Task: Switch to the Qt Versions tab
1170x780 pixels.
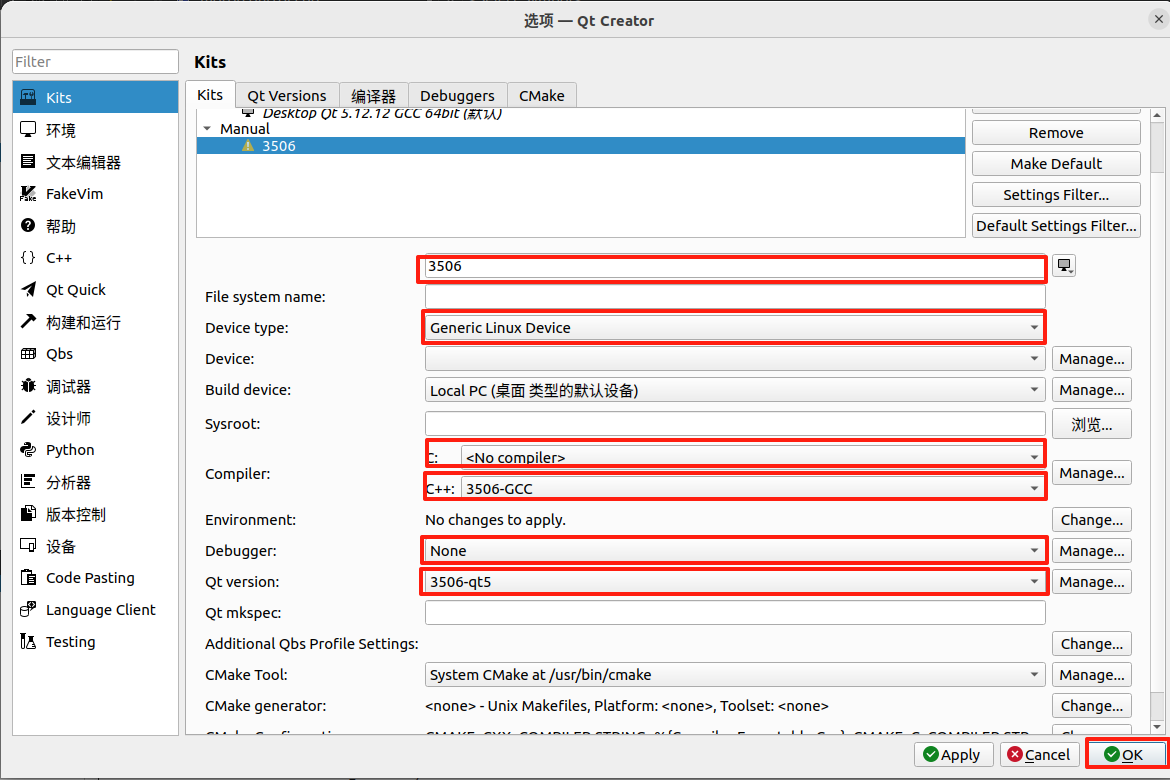Action: (x=287, y=96)
